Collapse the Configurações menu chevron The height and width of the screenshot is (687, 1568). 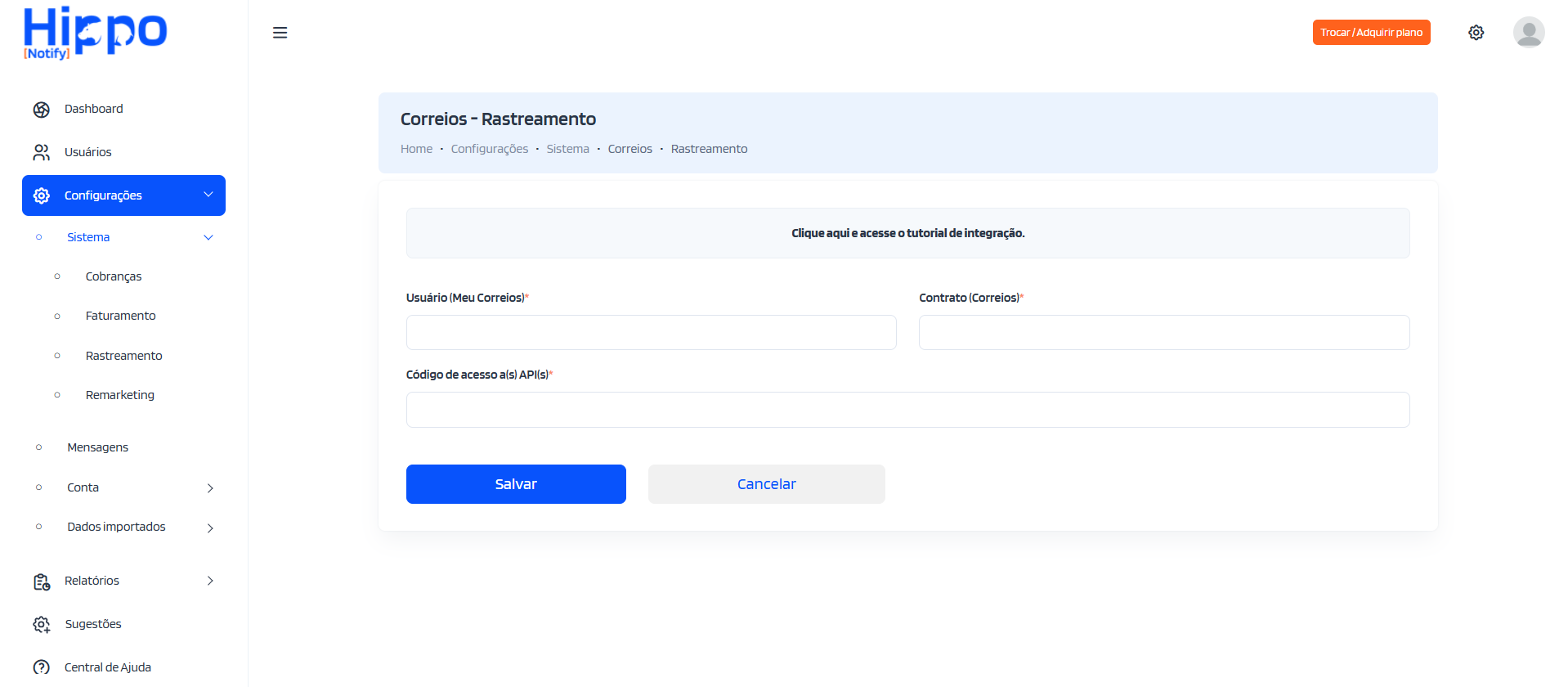click(208, 195)
